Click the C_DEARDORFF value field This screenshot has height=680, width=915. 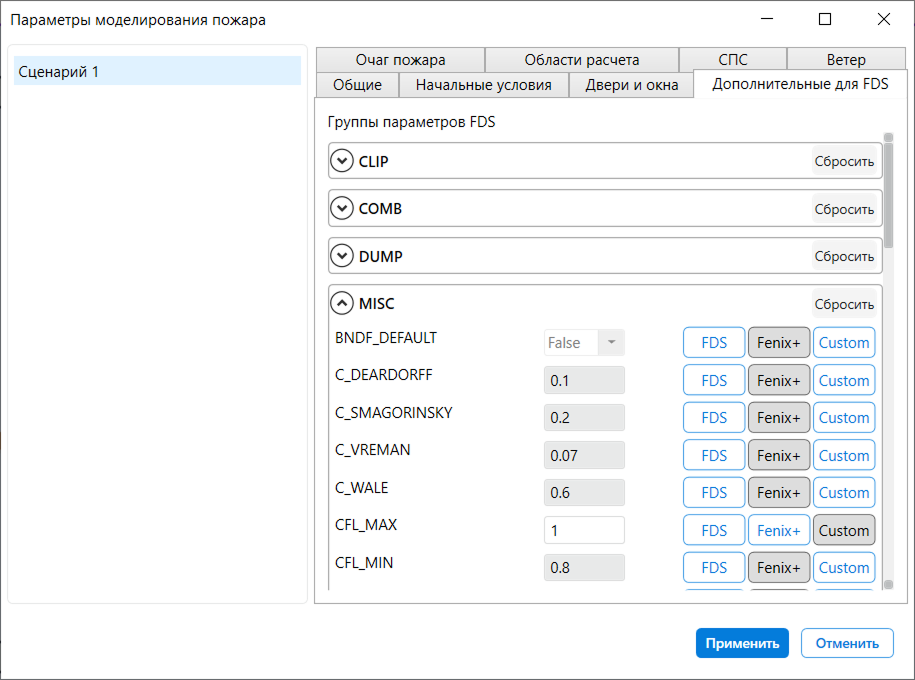pyautogui.click(x=584, y=381)
